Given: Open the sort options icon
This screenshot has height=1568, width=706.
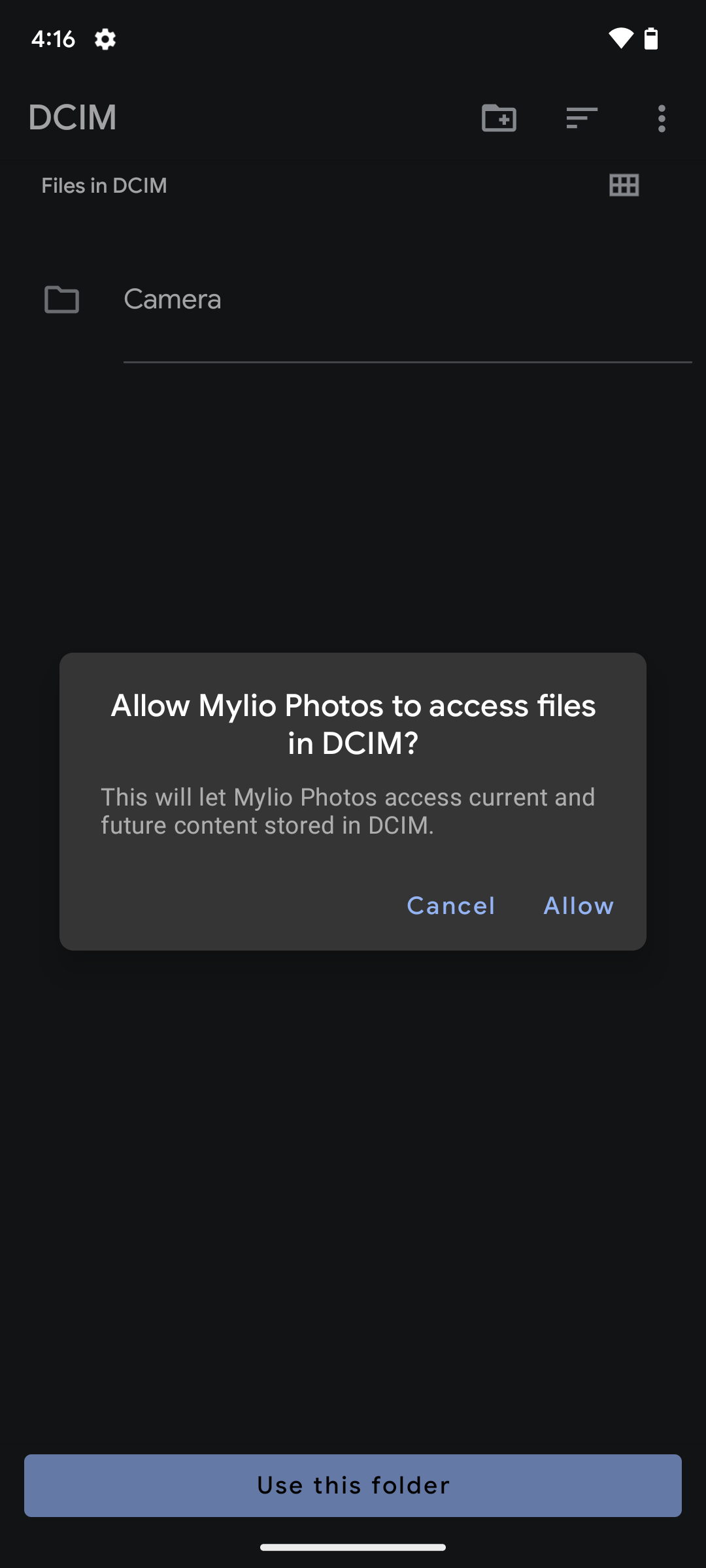Looking at the screenshot, I should tap(581, 118).
